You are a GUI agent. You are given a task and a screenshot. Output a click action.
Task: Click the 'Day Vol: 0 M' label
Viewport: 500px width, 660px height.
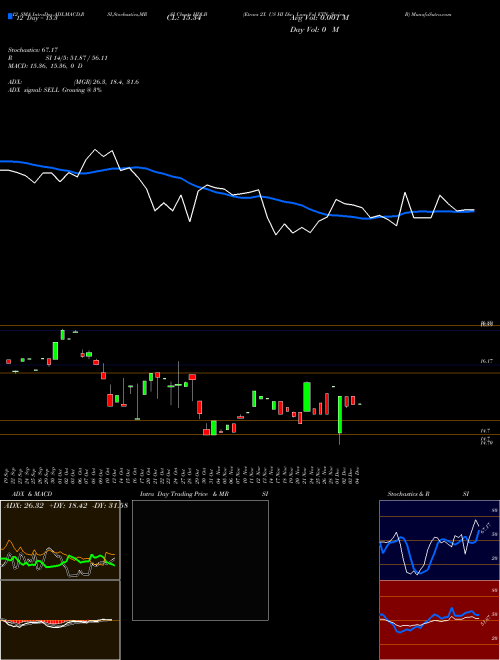(314, 30)
